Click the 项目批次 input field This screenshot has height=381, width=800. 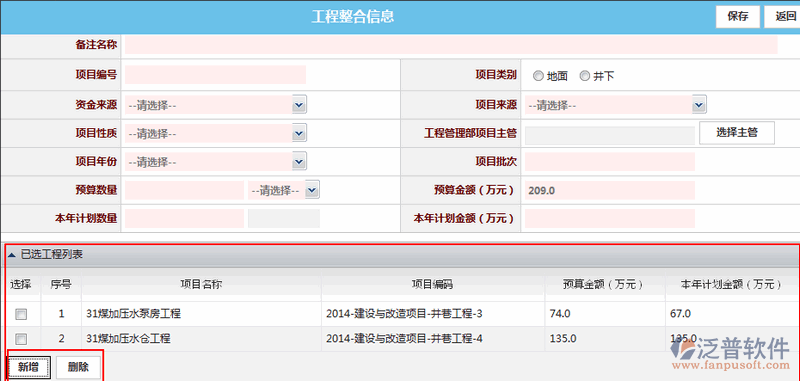tap(610, 162)
